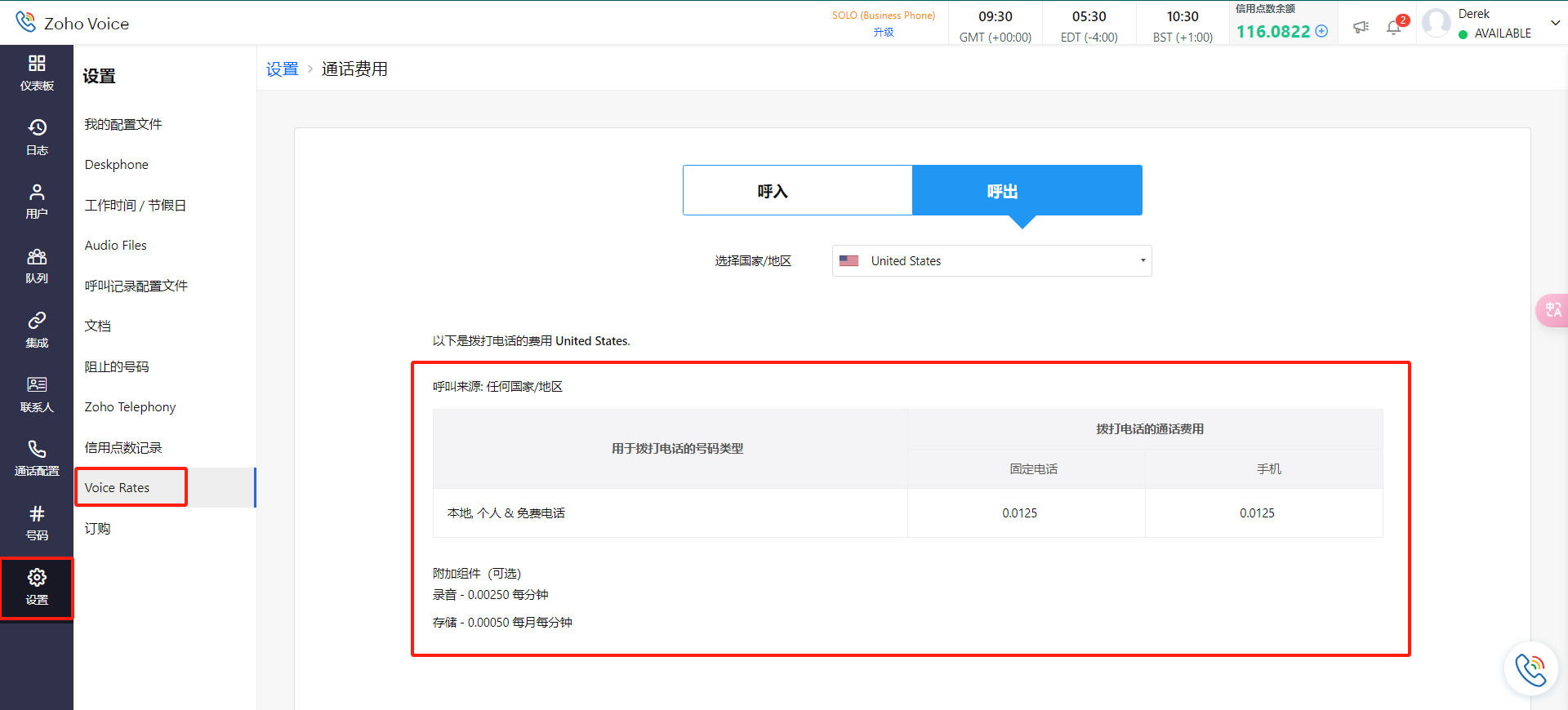1568x710 pixels.
Task: Open the Contacts (联系人) sidebar icon
Action: click(37, 394)
